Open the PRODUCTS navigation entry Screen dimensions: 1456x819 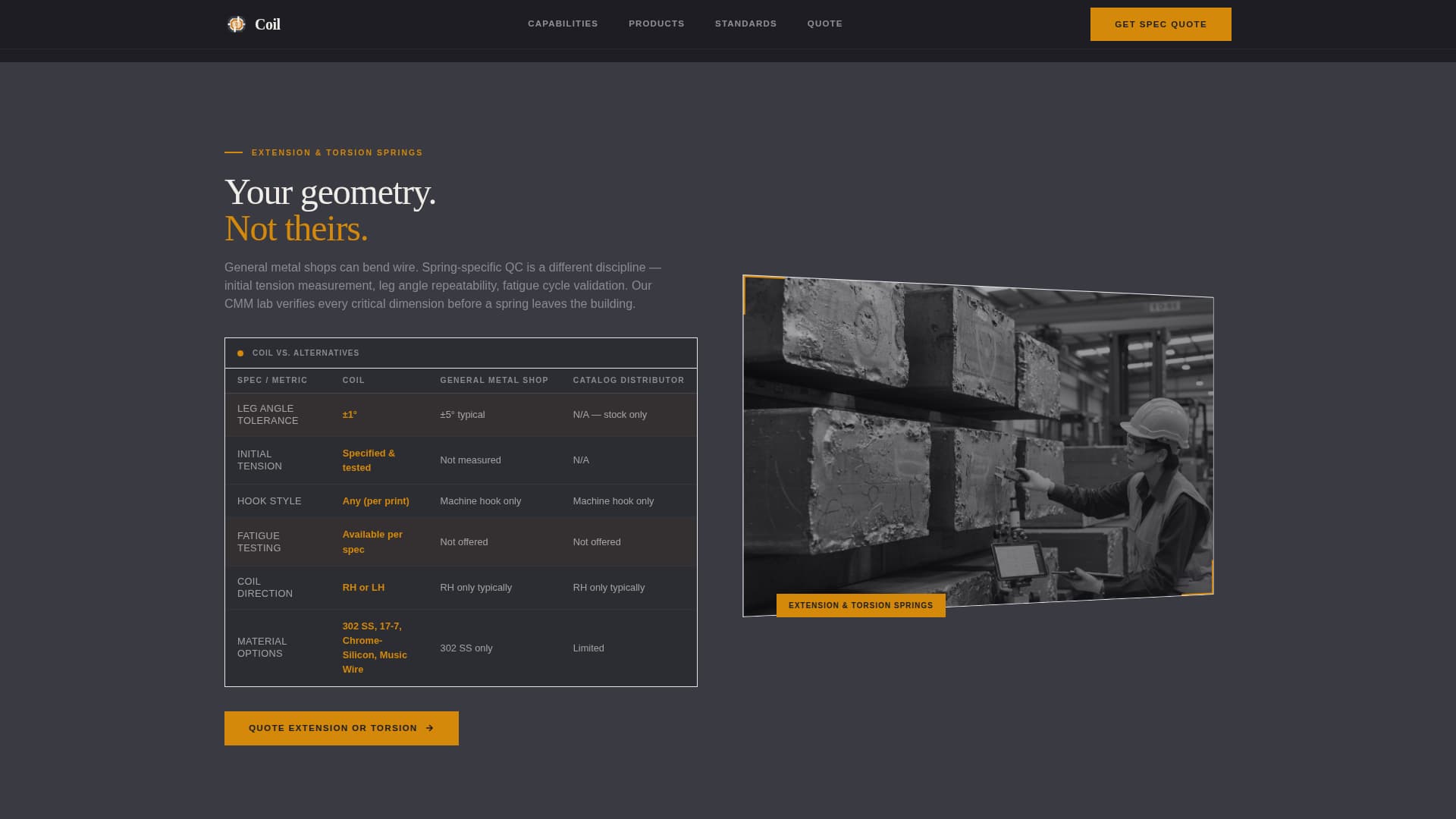click(x=656, y=24)
